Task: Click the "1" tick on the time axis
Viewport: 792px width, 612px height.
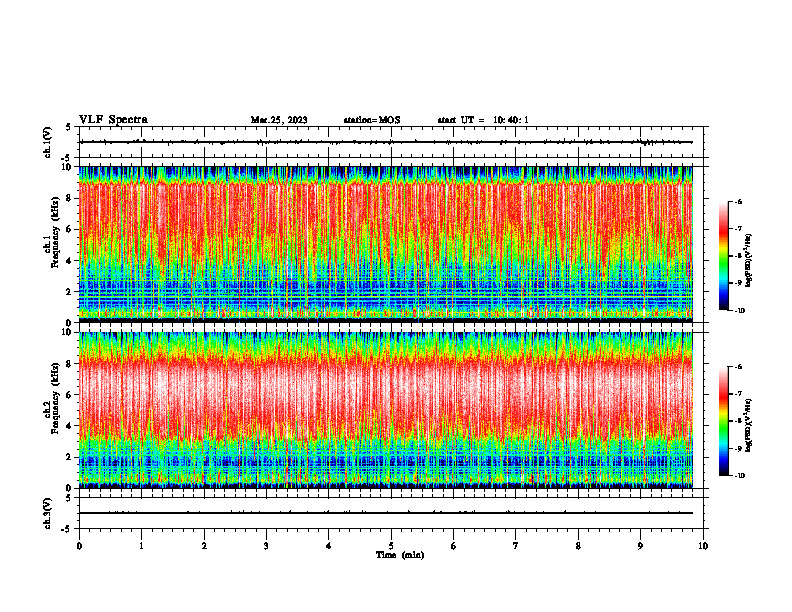Action: (x=141, y=546)
